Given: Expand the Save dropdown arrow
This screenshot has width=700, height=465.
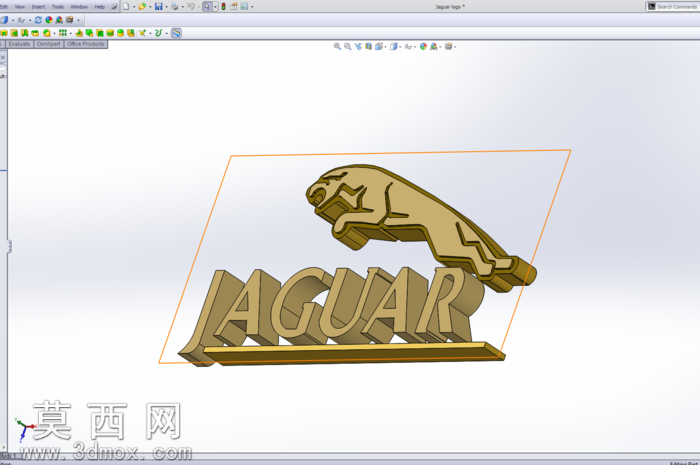Looking at the screenshot, I should pos(167,7).
